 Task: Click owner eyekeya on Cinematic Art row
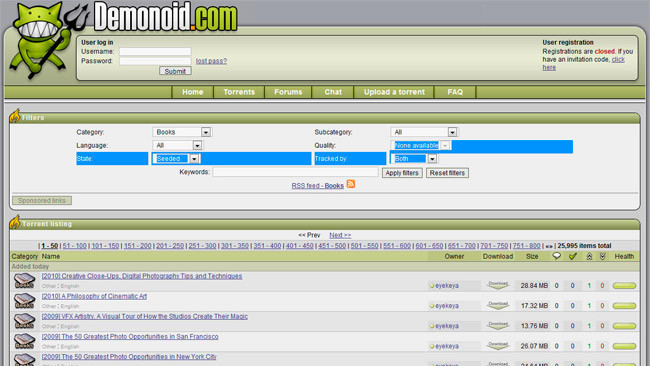(x=447, y=305)
